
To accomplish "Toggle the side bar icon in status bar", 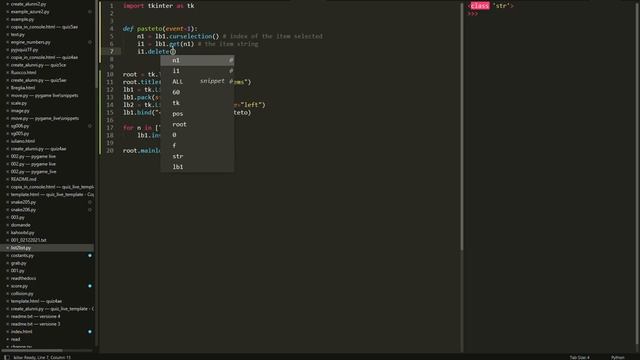I will [7, 357].
